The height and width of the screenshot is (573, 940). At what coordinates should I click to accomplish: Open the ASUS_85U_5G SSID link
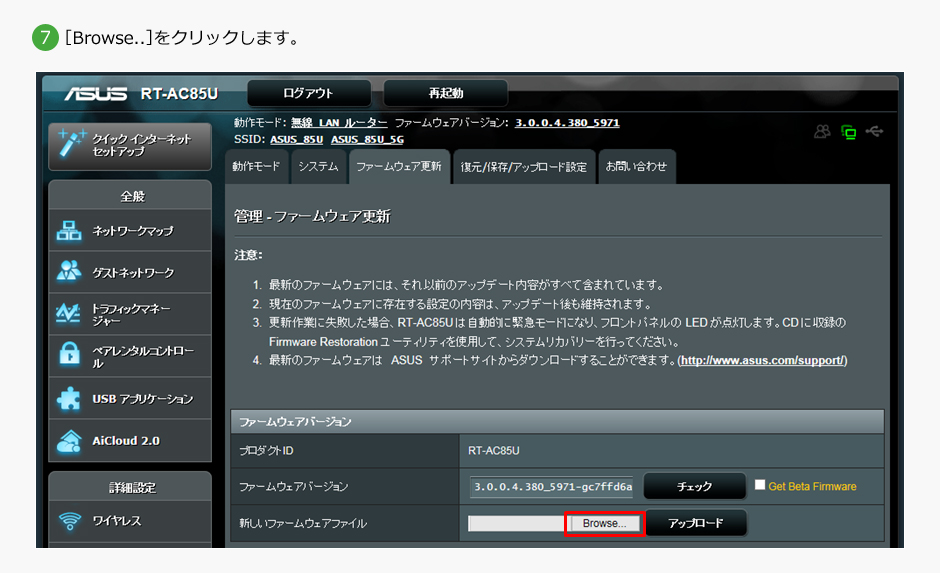point(367,140)
